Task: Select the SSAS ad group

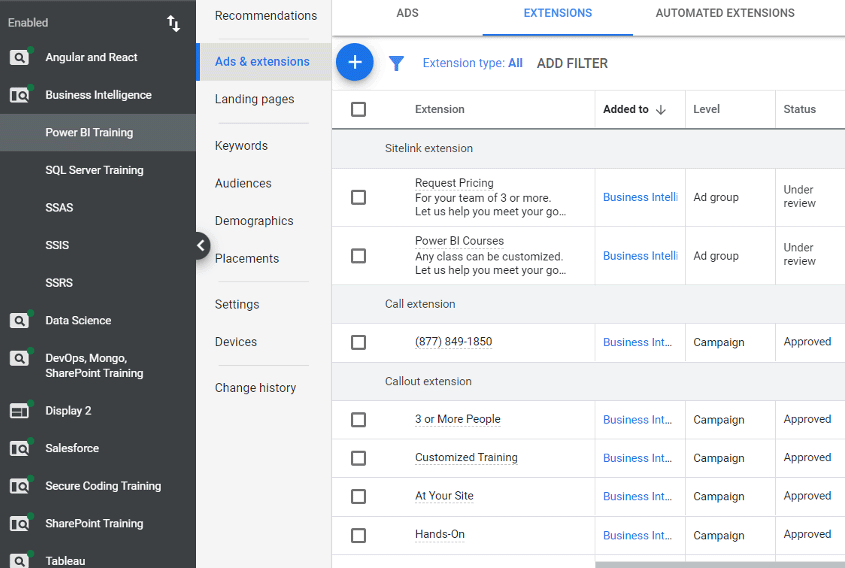Action: (x=59, y=208)
